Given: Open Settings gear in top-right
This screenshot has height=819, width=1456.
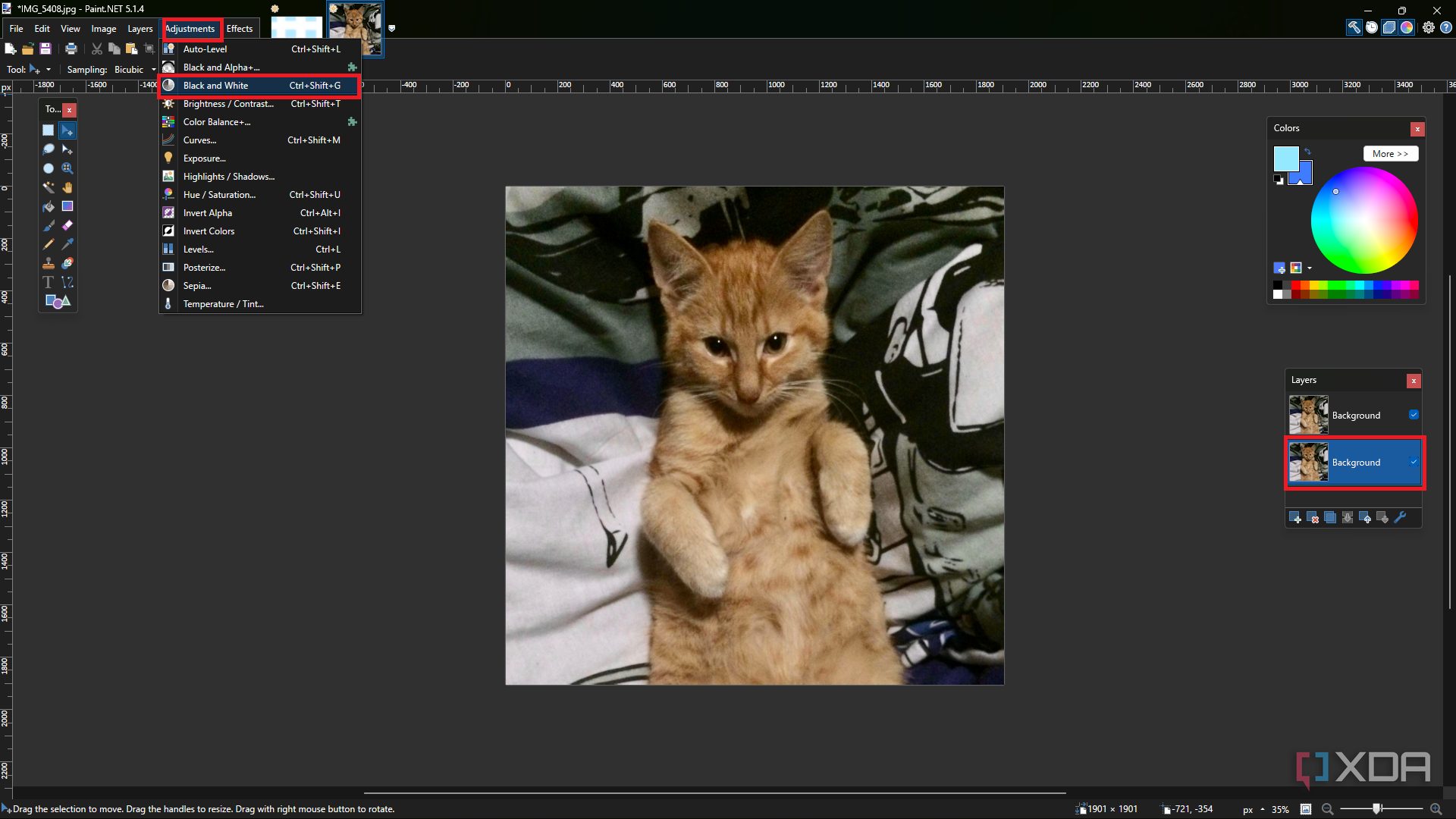Looking at the screenshot, I should coord(1429,27).
